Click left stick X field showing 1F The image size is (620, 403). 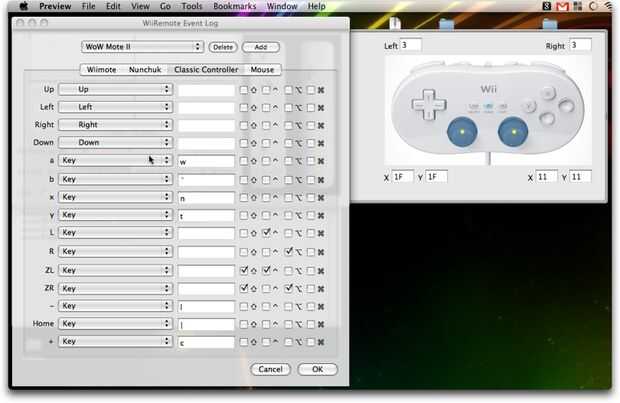click(403, 177)
